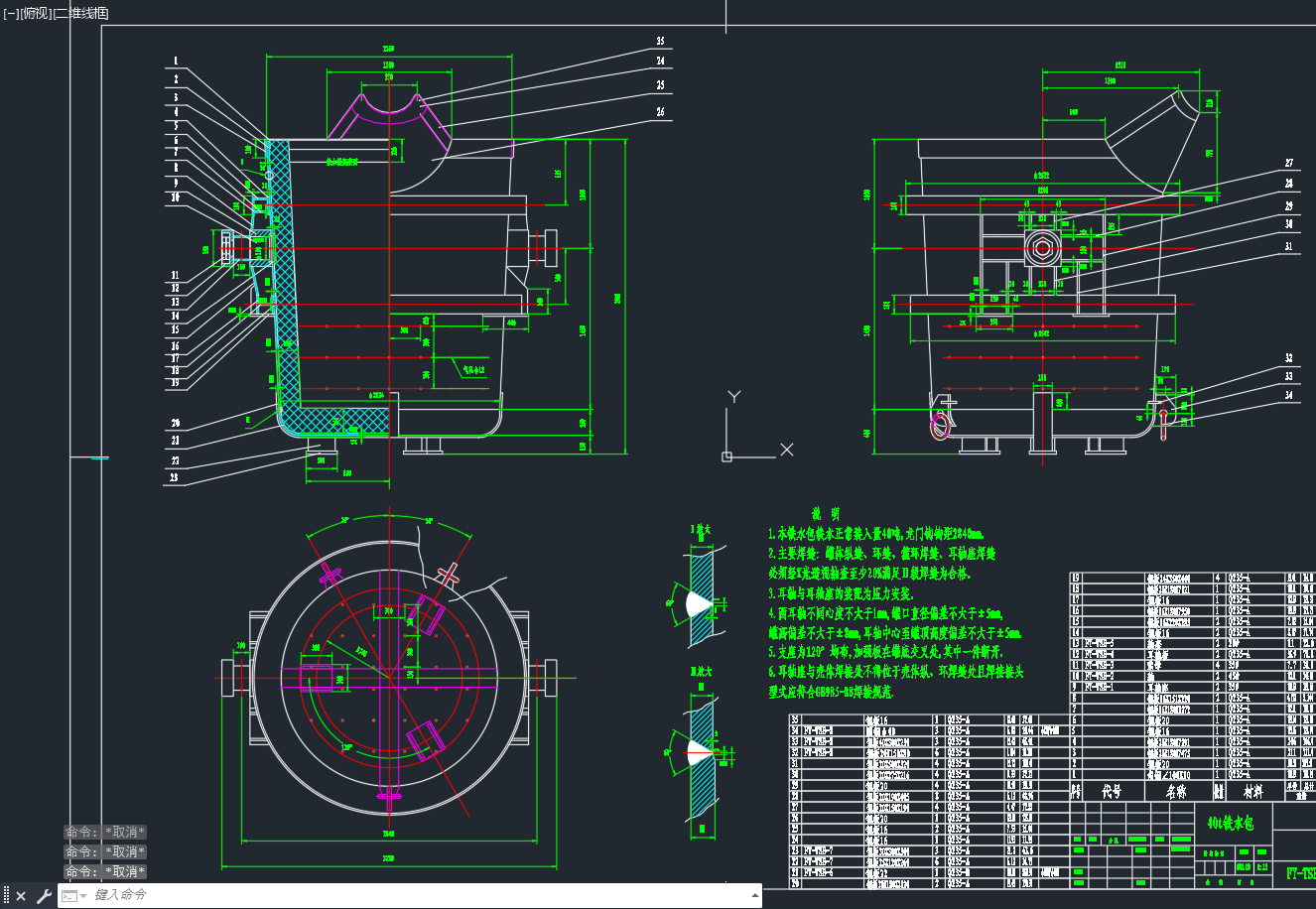Select the 材料 header in parts table
Screen dimensions: 1316x909
click(1254, 791)
